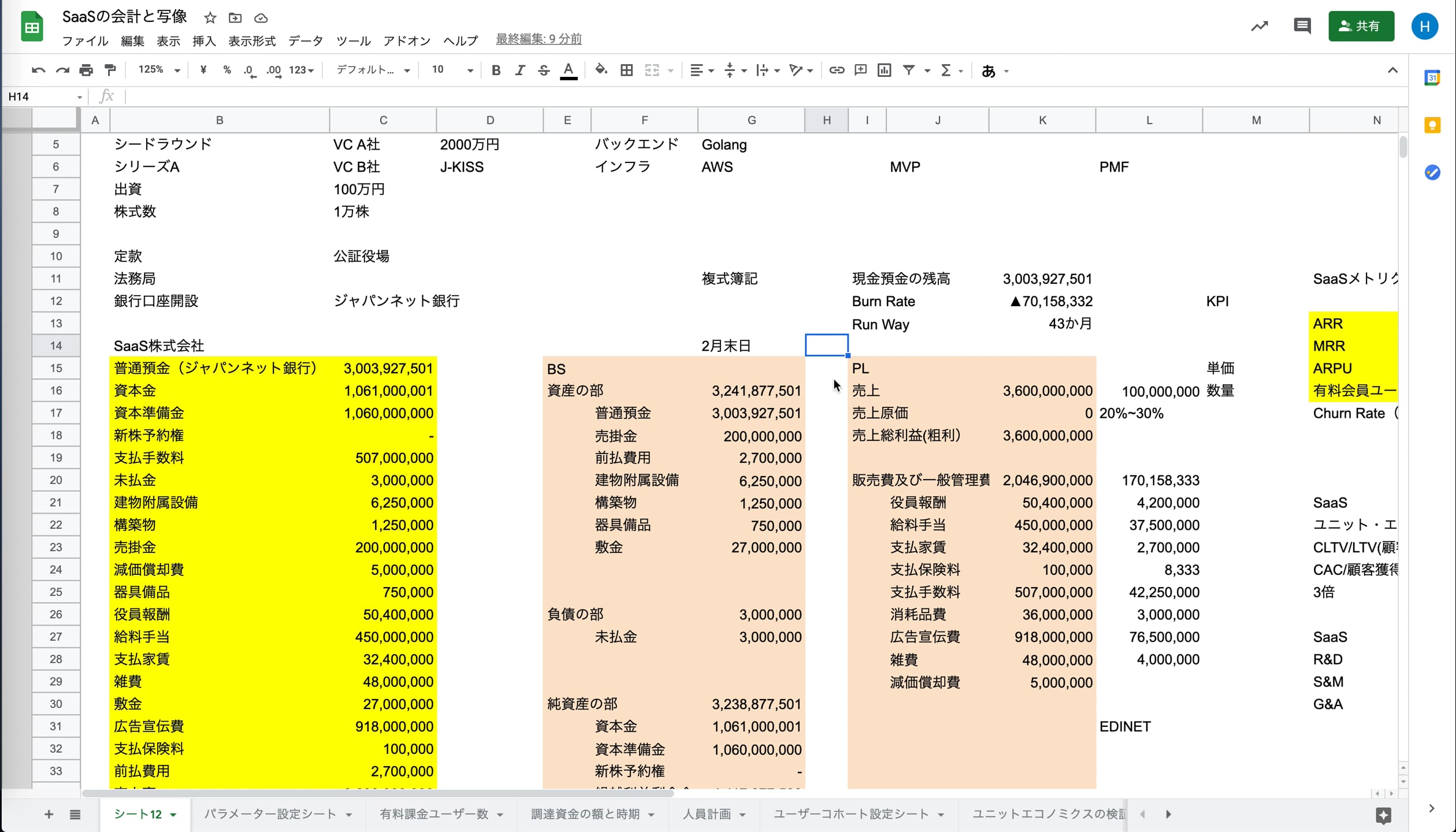Open the 最終編集: 9 分前 history link
This screenshot has height=832, width=1456.
point(538,39)
